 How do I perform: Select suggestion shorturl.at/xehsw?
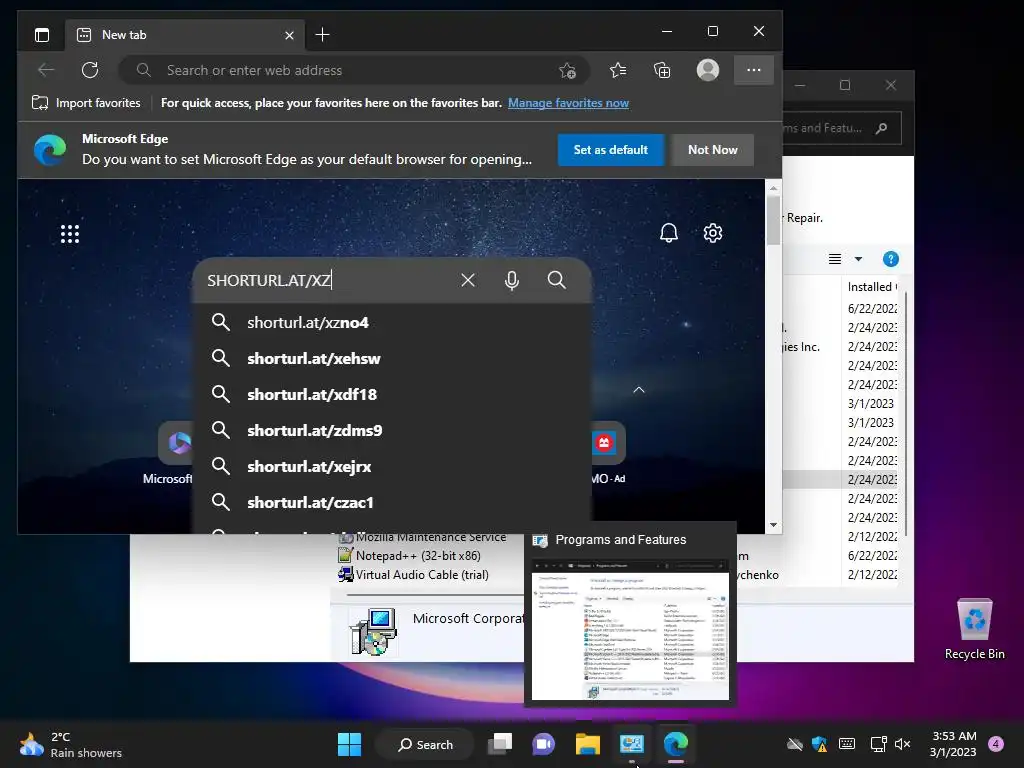point(392,359)
